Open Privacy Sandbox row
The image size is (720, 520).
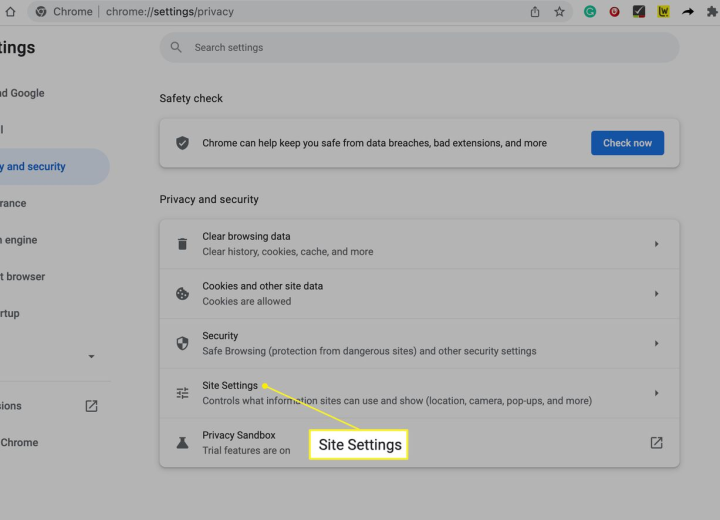point(419,442)
